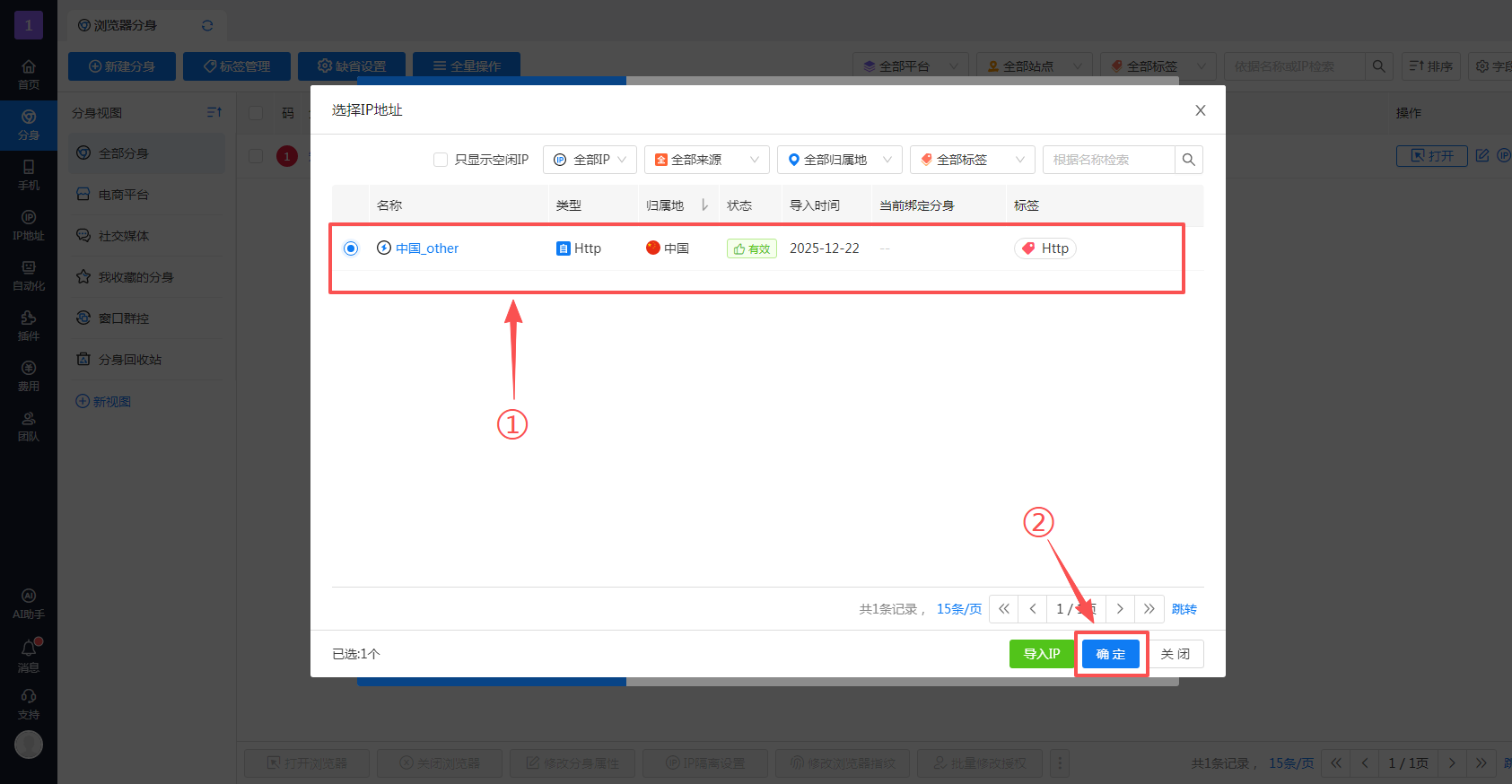The image size is (1512, 784).
Task: Click the 2025-12-22 import date cell
Action: (x=825, y=248)
